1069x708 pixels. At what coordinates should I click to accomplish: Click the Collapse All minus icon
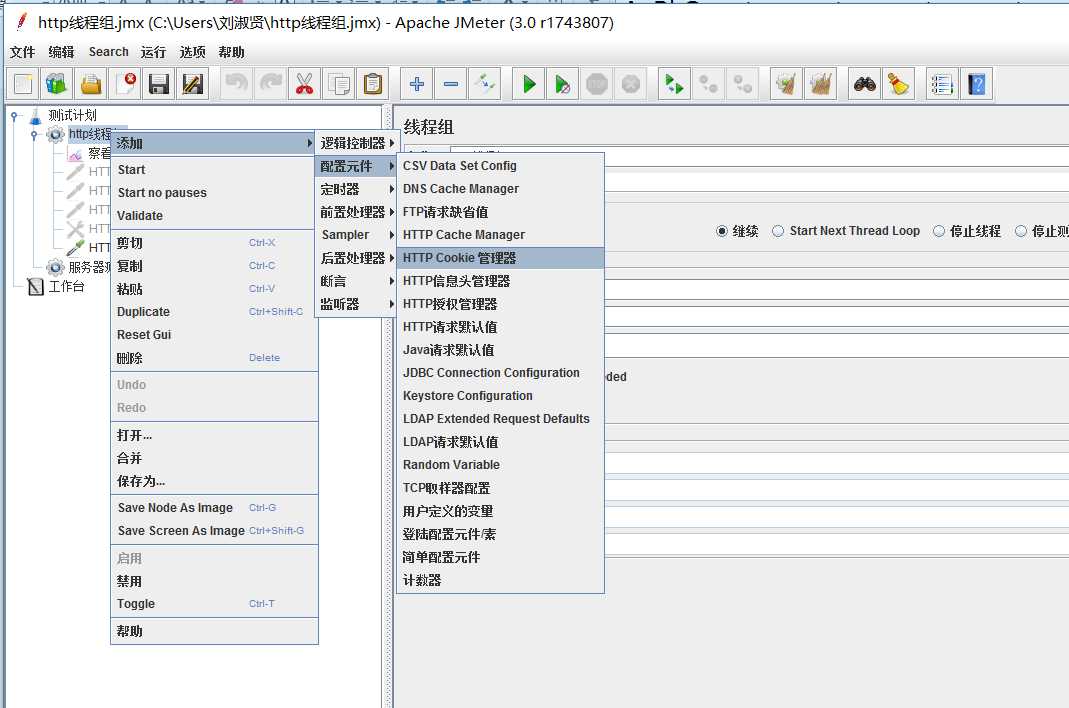point(451,85)
